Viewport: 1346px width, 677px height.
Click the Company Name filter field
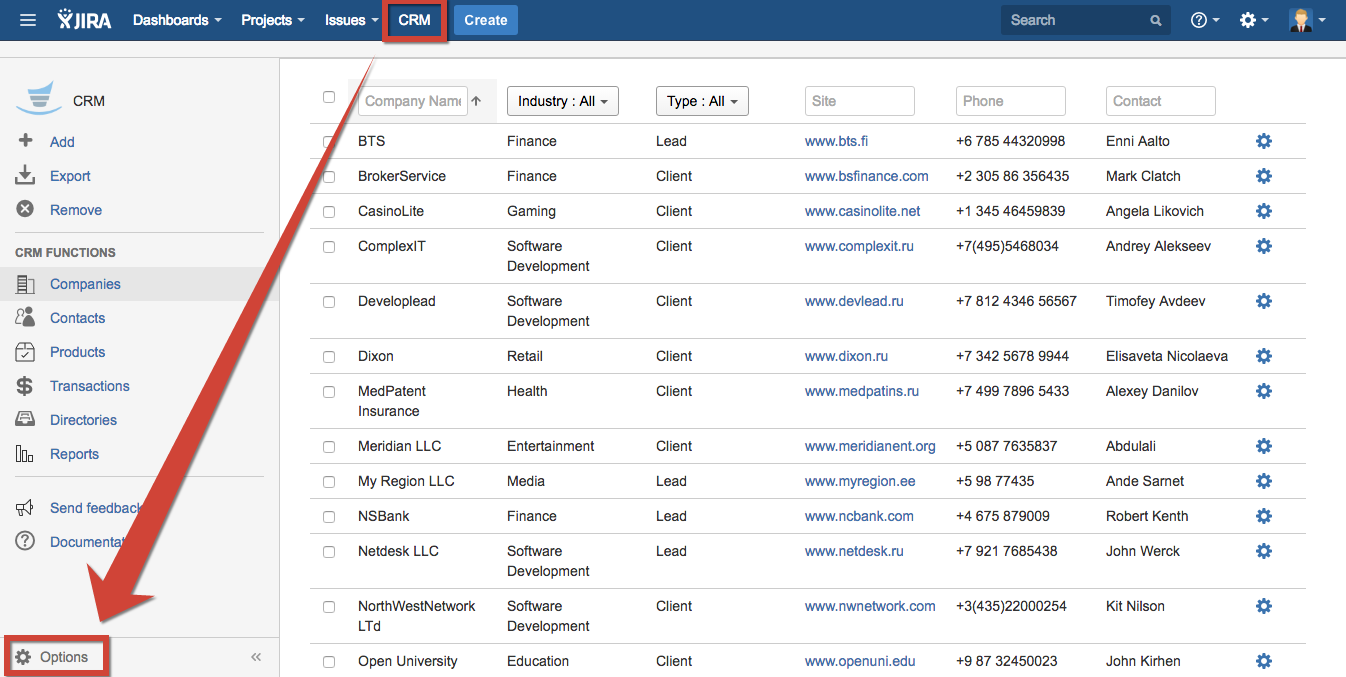coord(412,101)
